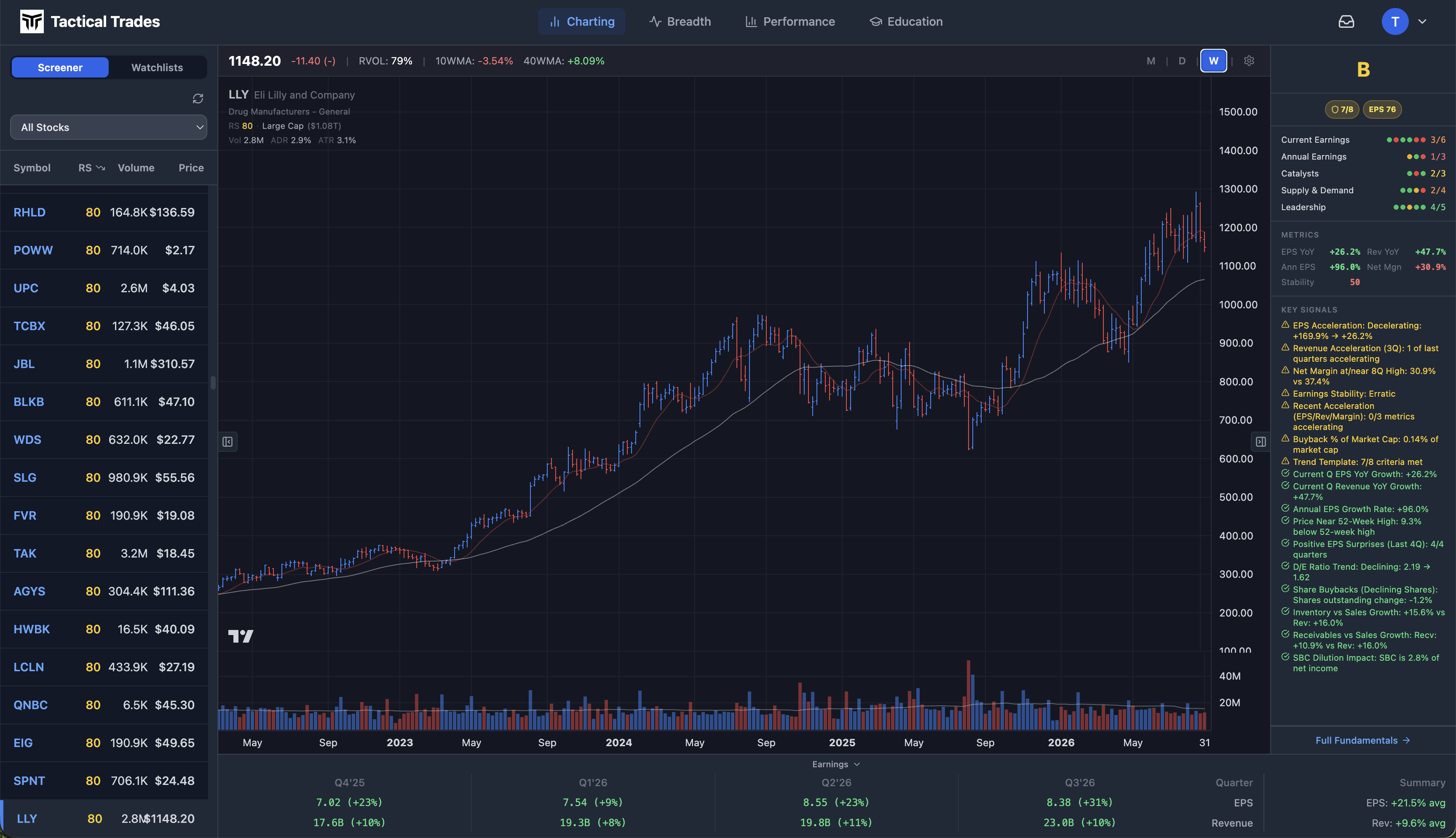Select LLY stock row
The image size is (1456, 838).
coord(104,819)
